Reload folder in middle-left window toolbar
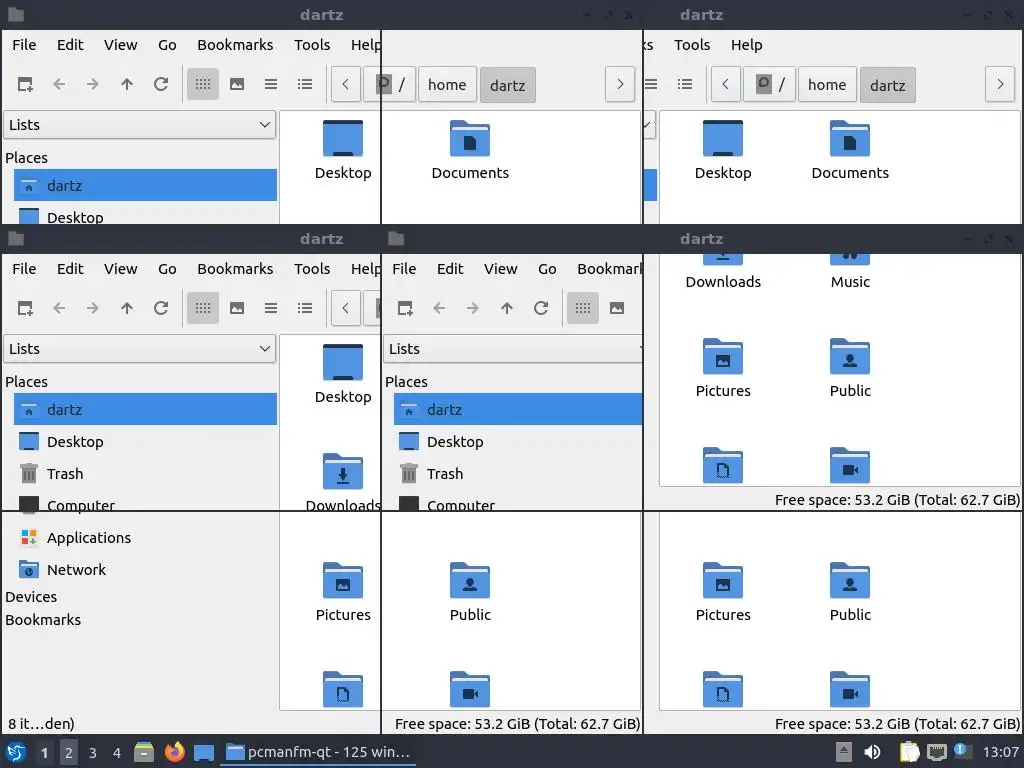This screenshot has width=1024, height=768. (161, 308)
